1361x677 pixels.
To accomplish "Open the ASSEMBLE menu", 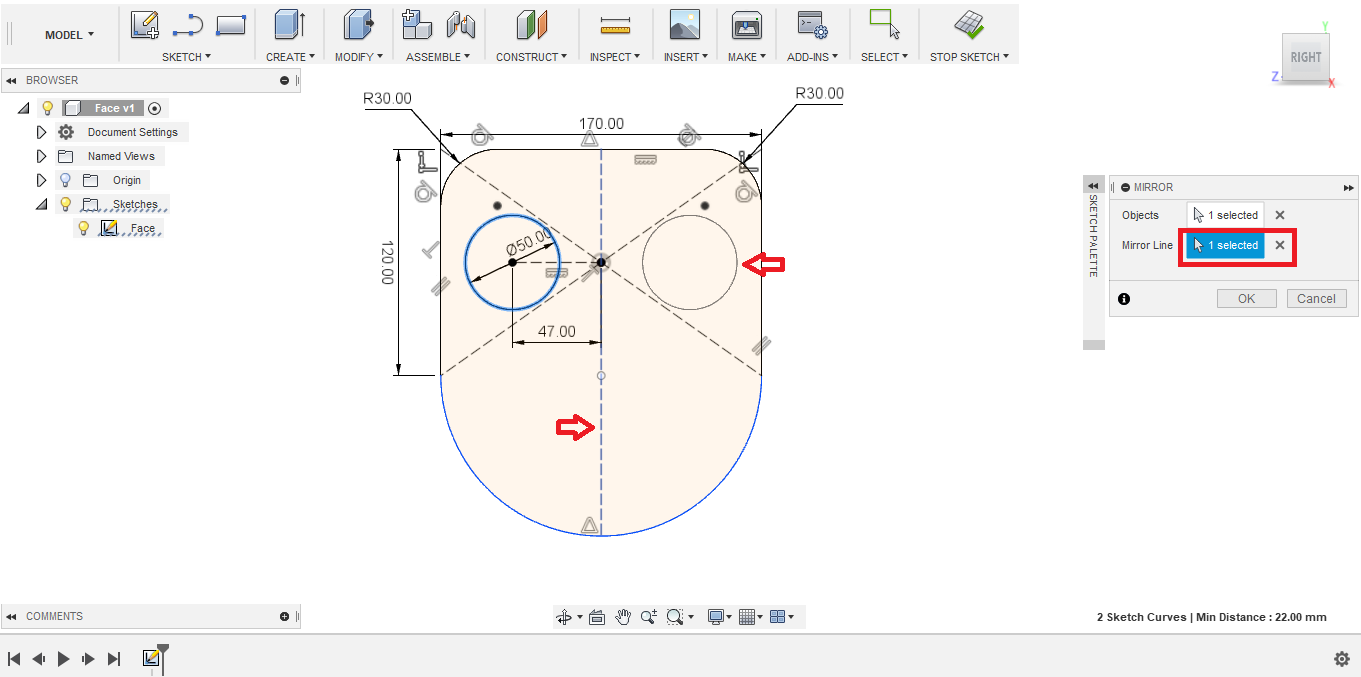I will (x=438, y=57).
